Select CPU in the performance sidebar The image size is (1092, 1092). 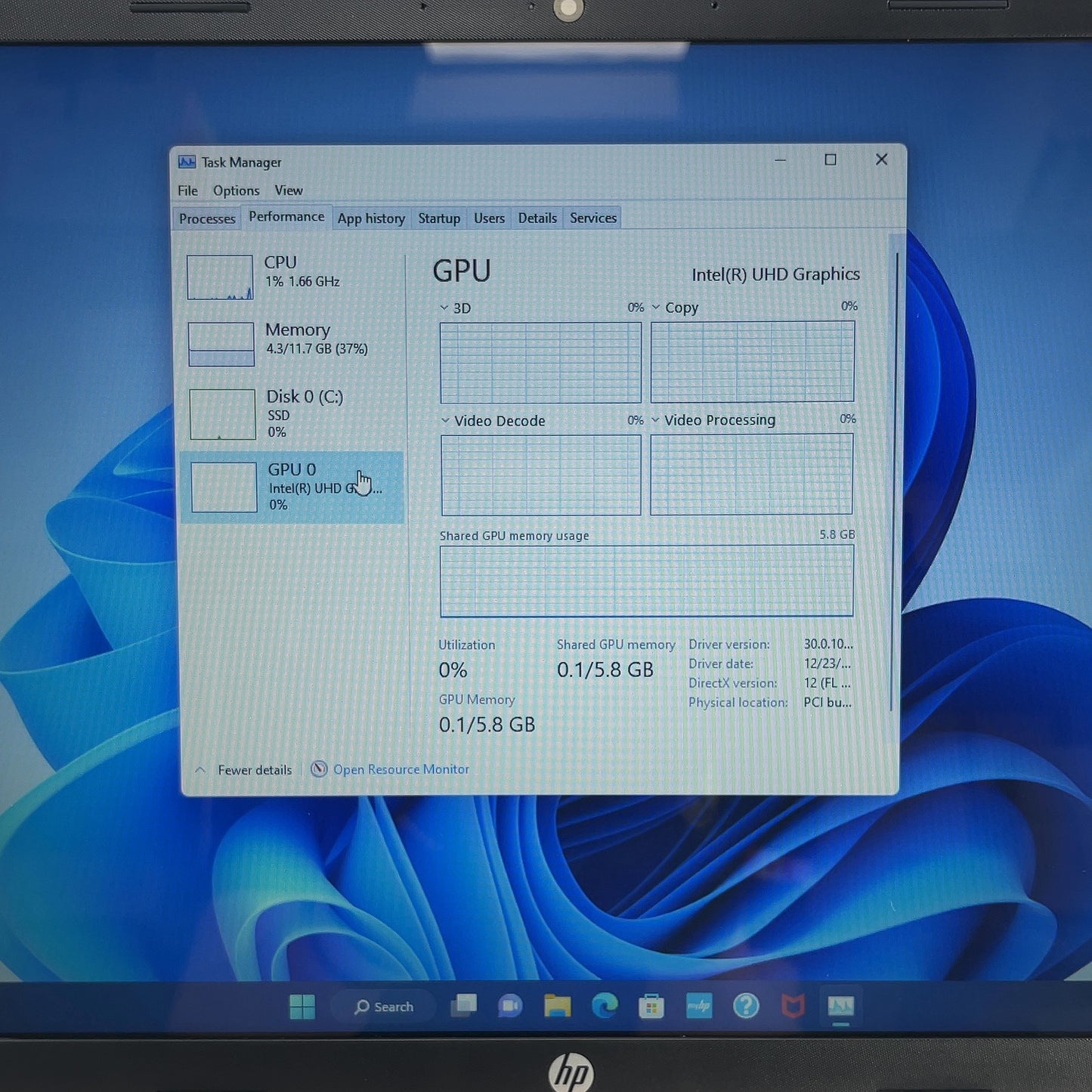[x=292, y=277]
